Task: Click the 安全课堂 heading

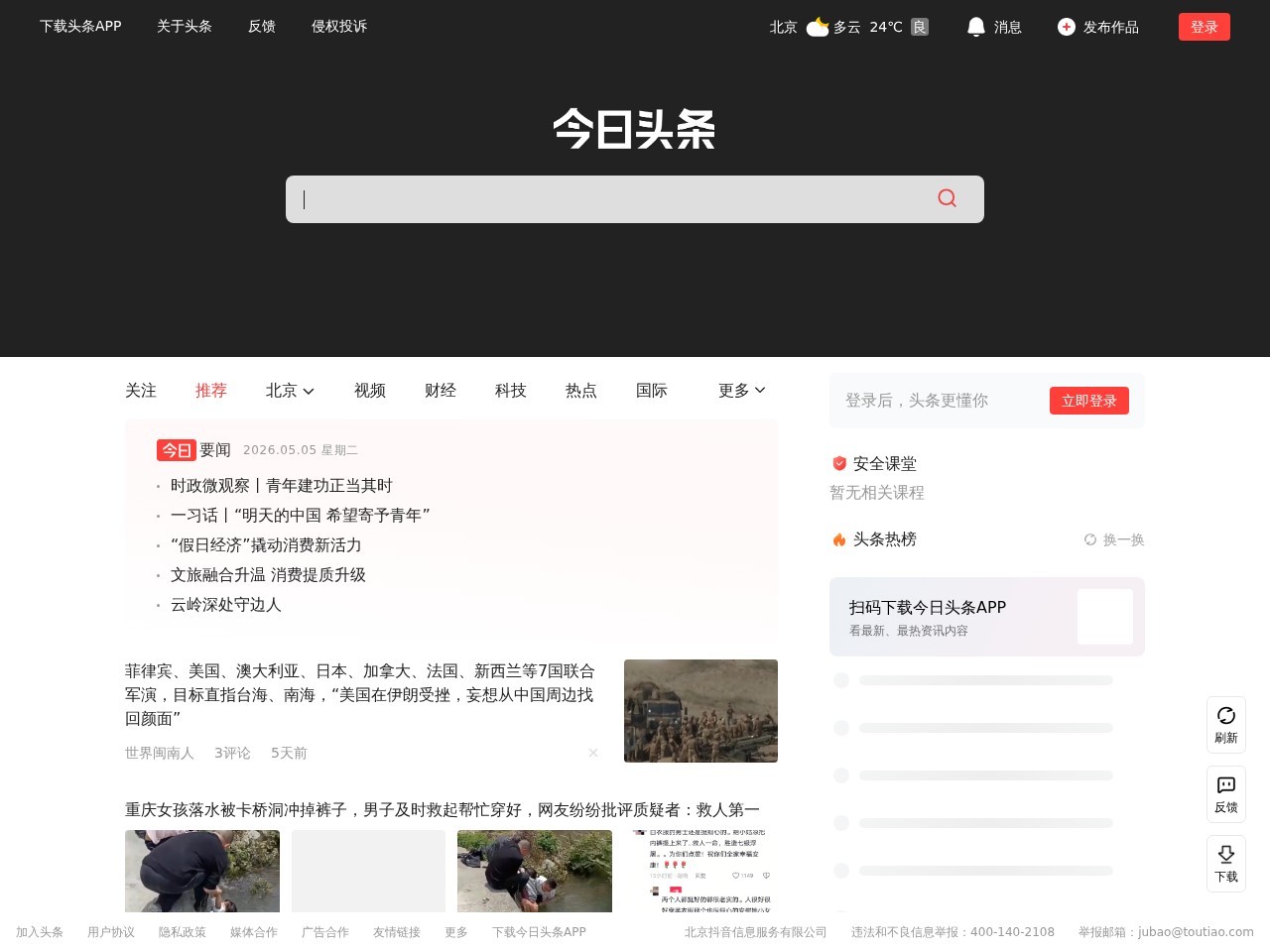Action: click(x=885, y=463)
